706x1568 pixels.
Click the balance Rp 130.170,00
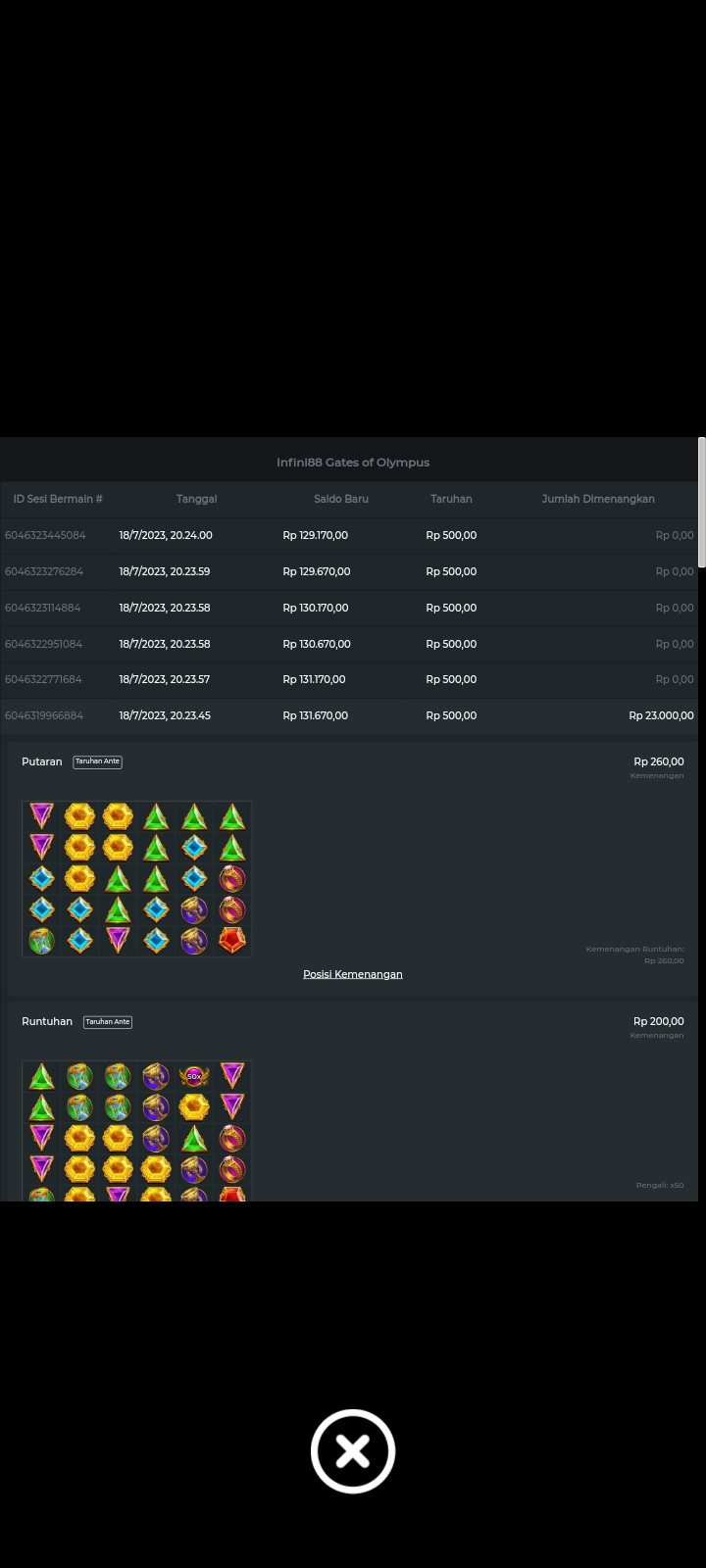point(316,608)
